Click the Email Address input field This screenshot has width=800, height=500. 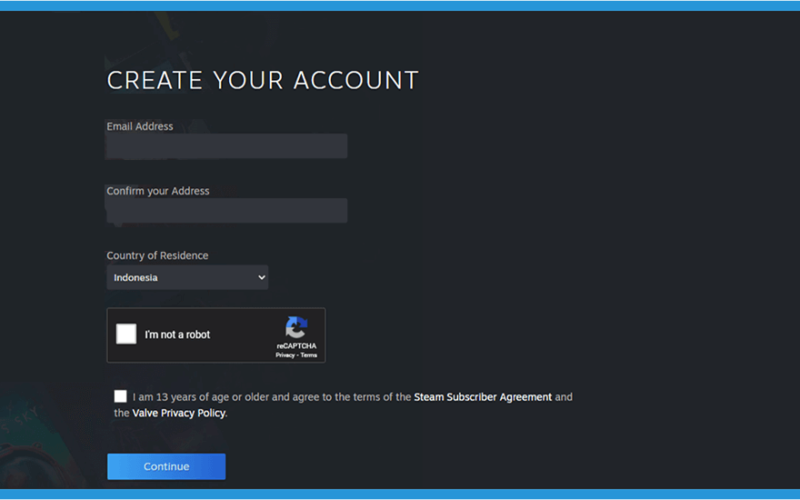pos(227,146)
